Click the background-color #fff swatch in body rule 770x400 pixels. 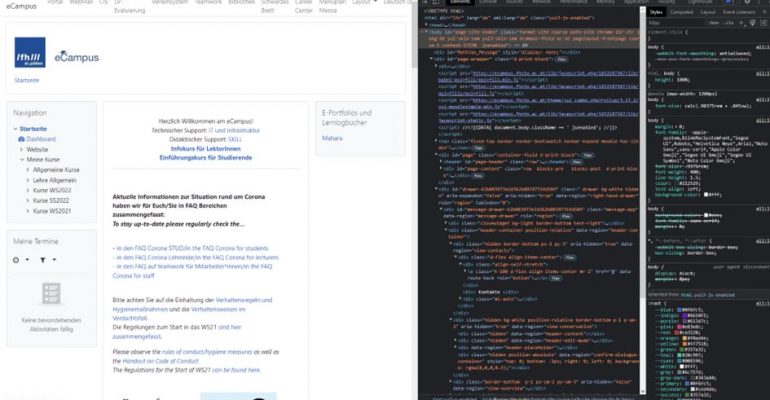click(x=708, y=195)
